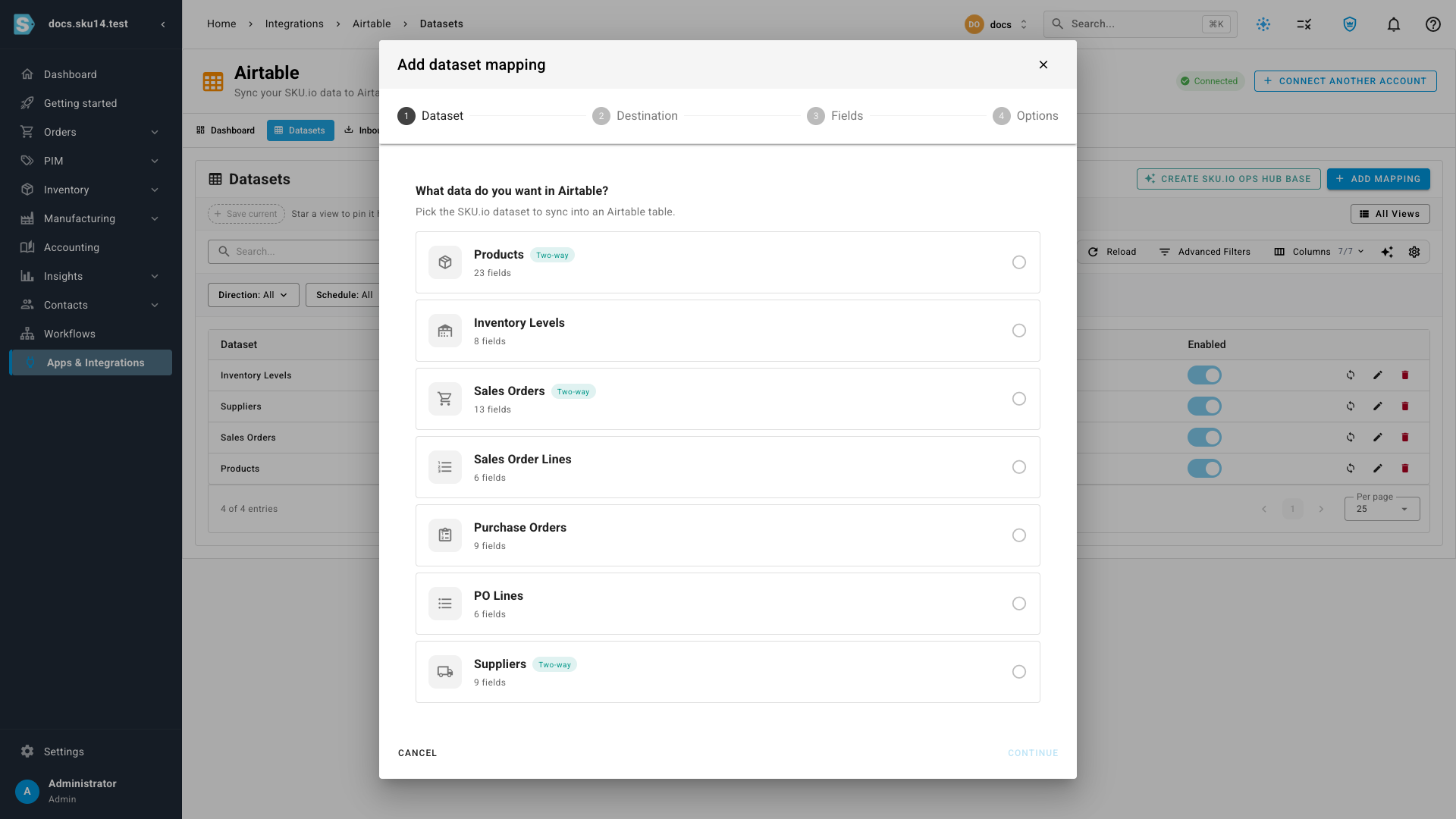Click the PO Lines list icon

445,604
